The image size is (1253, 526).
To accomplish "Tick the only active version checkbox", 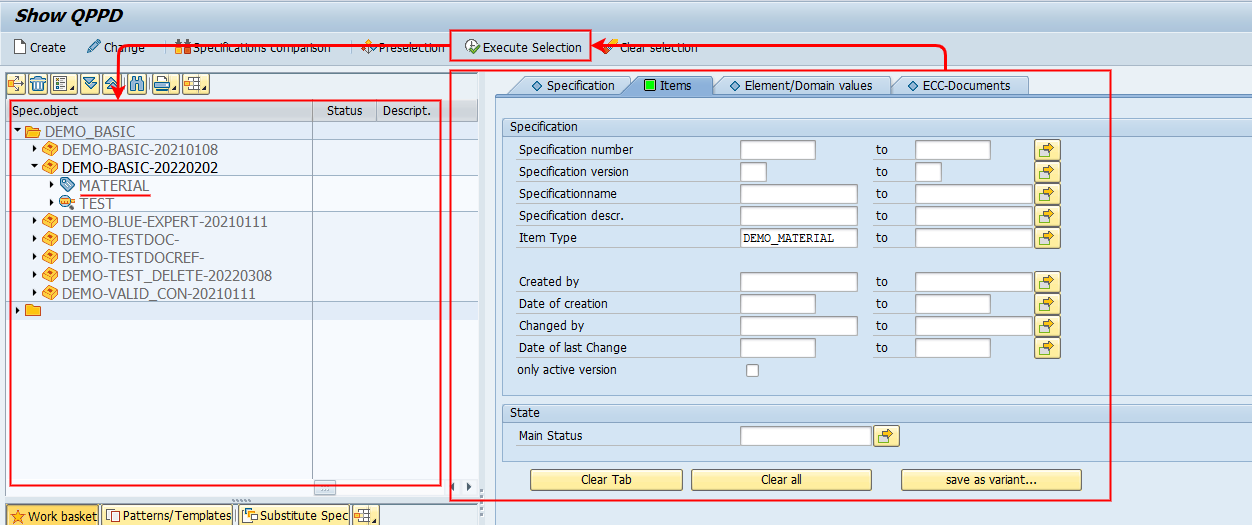I will 752,371.
